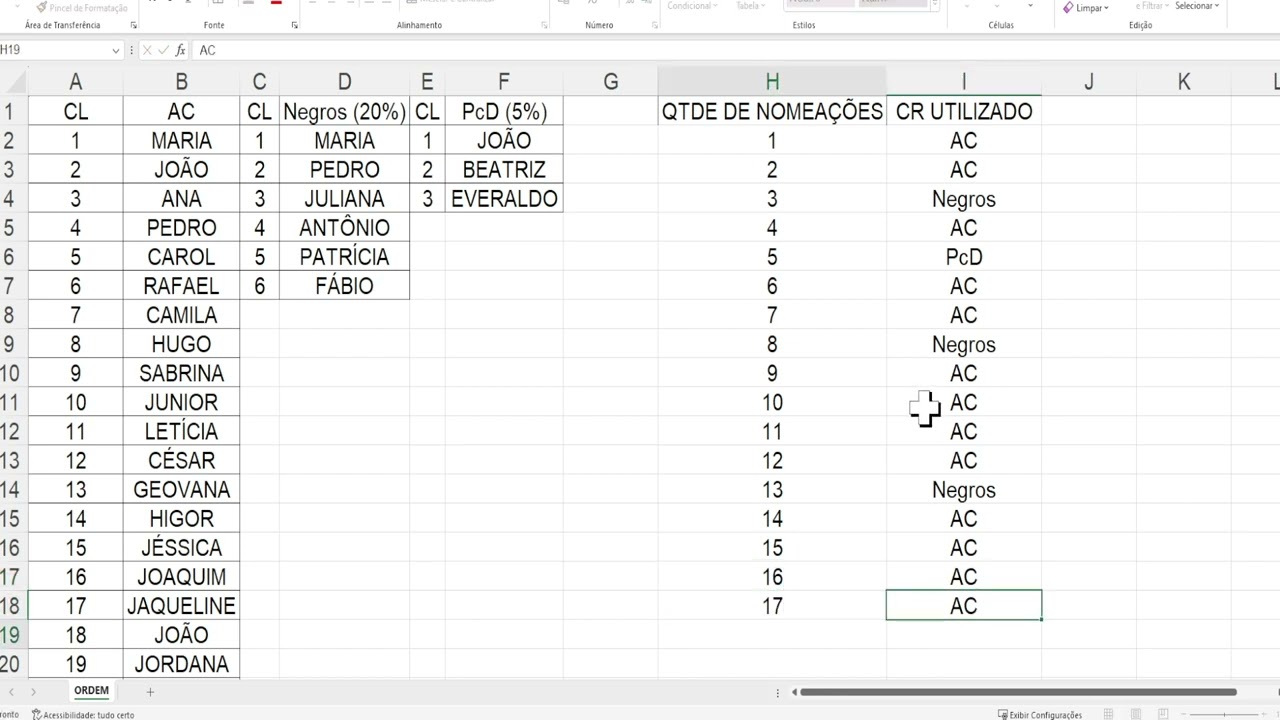Click into the Name Box showing H19
The width and height of the screenshot is (1280, 720).
[x=55, y=50]
